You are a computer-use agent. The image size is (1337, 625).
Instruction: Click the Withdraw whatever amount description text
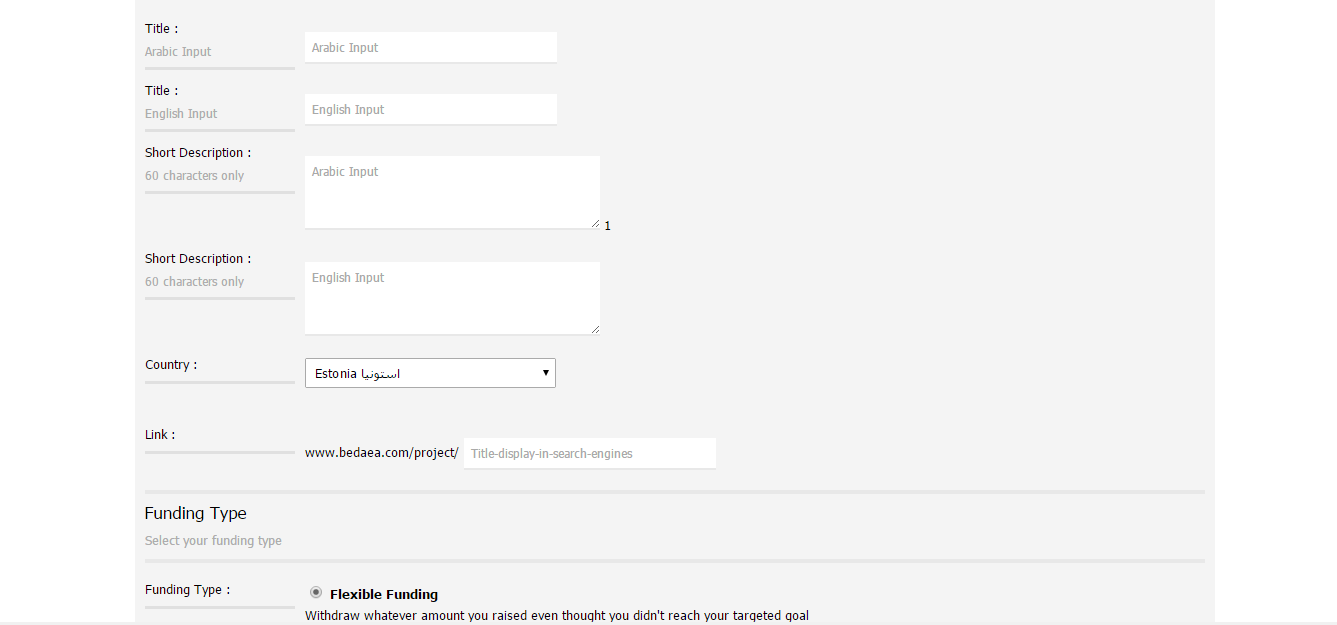tap(557, 616)
